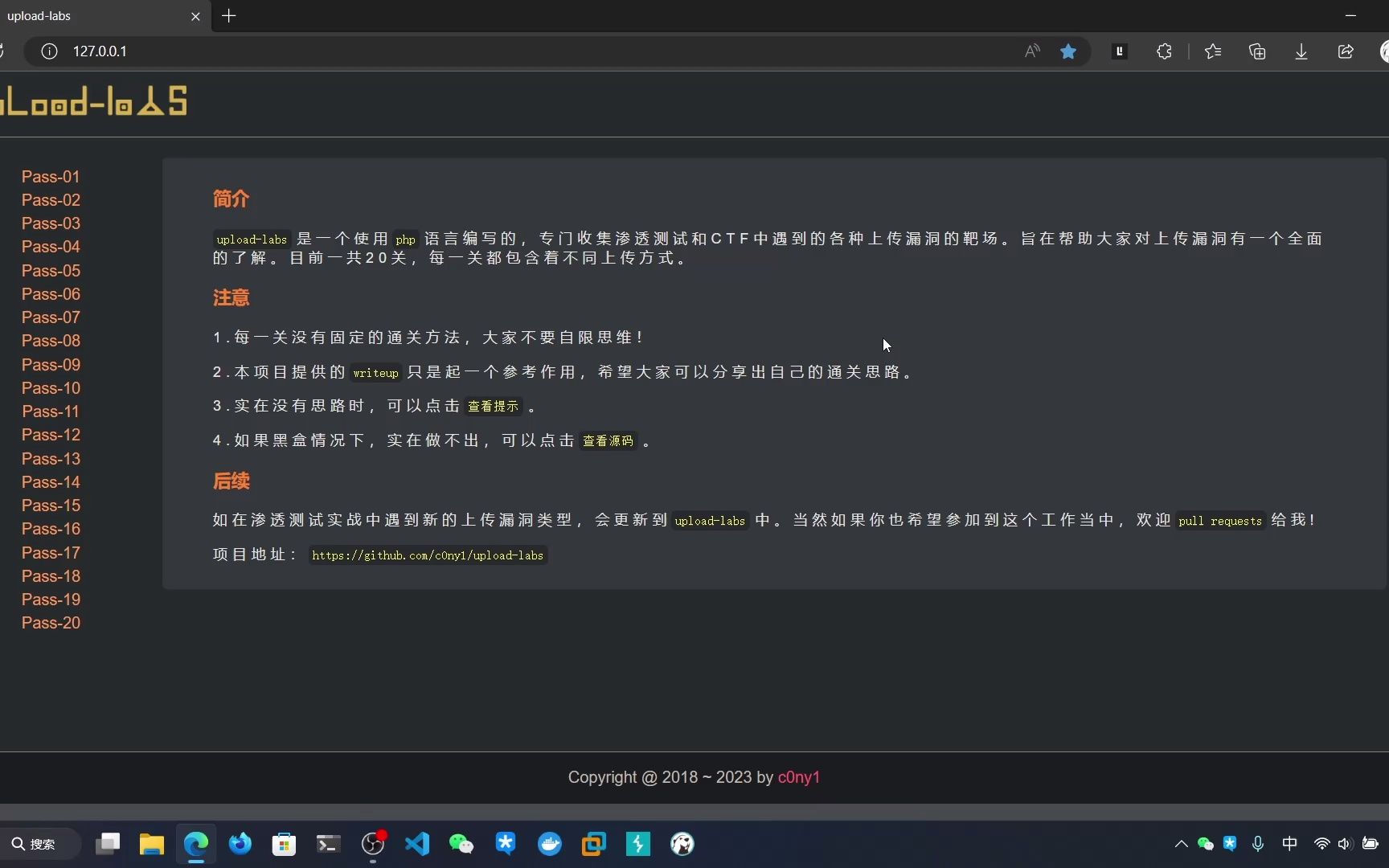Open the taskbar 搜索 search box
The image size is (1389, 868).
(40, 844)
